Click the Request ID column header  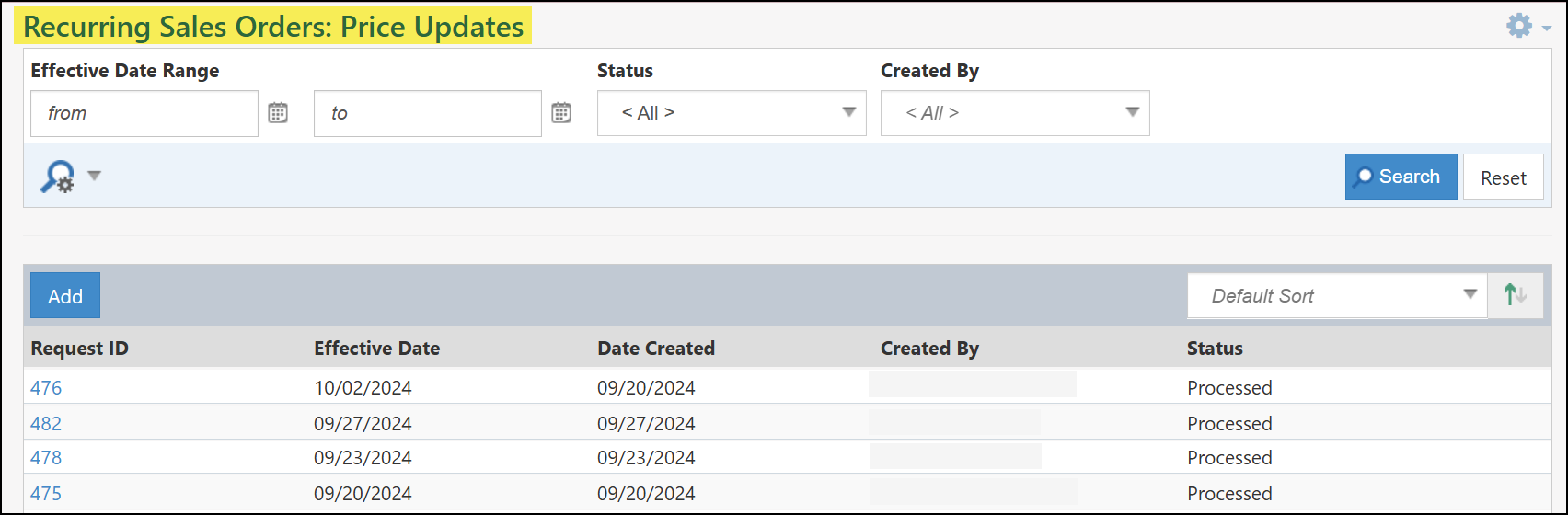pyautogui.click(x=80, y=349)
